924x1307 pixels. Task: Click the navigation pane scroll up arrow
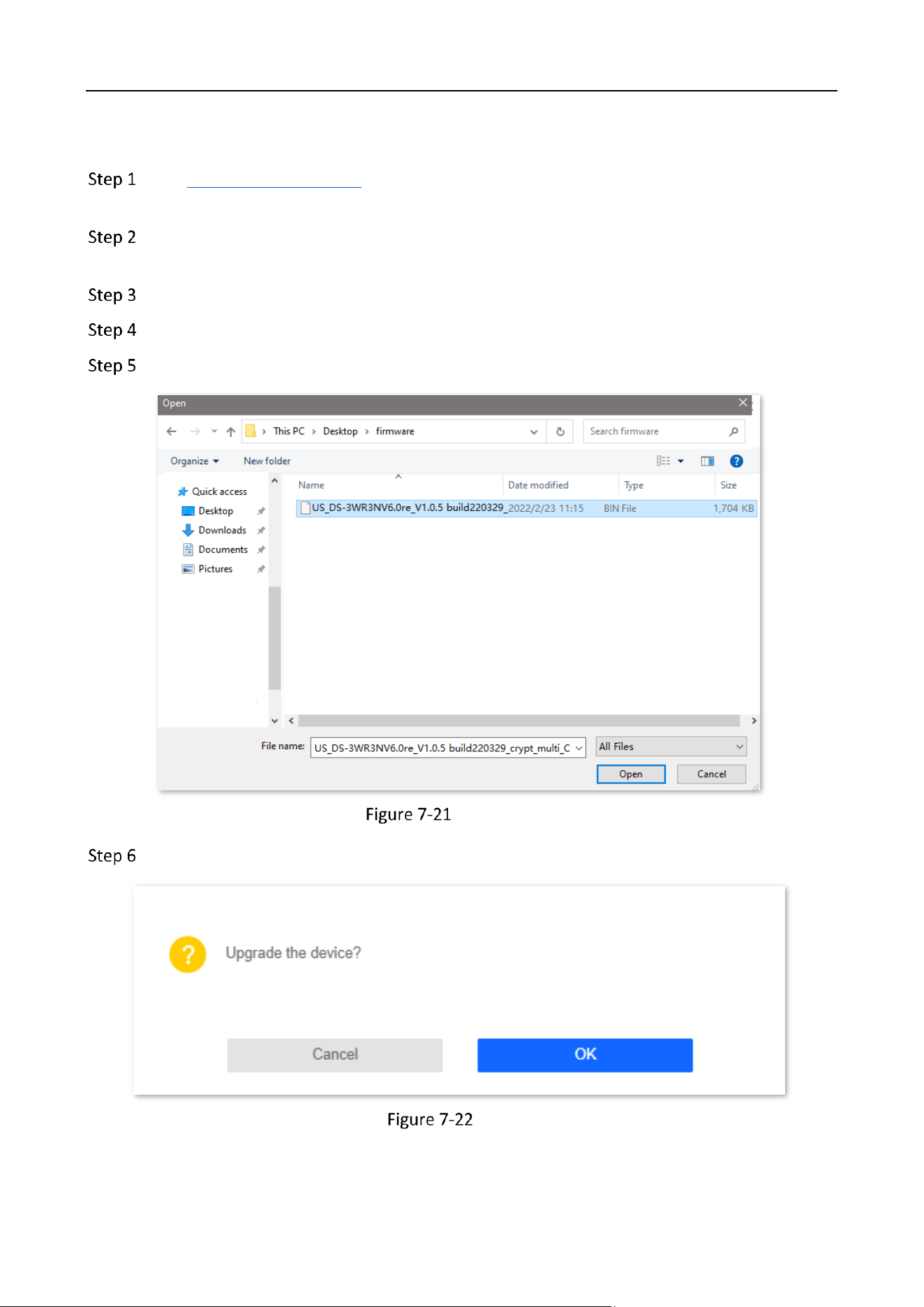[274, 481]
